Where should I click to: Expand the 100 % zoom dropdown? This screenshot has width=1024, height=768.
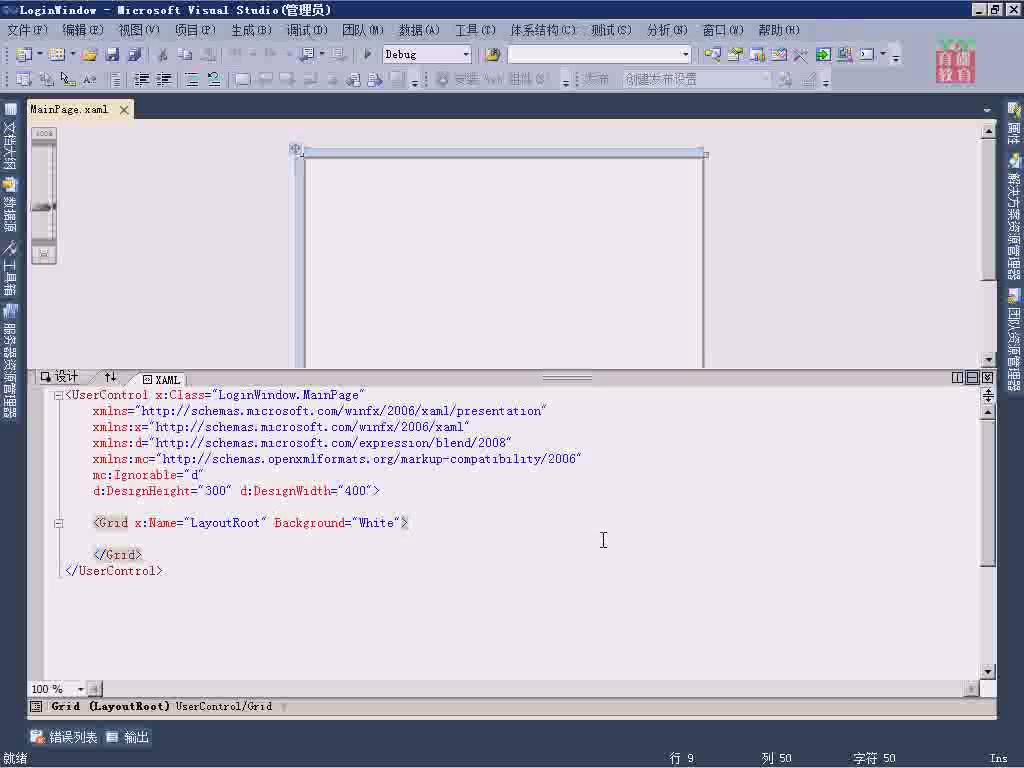[80, 689]
